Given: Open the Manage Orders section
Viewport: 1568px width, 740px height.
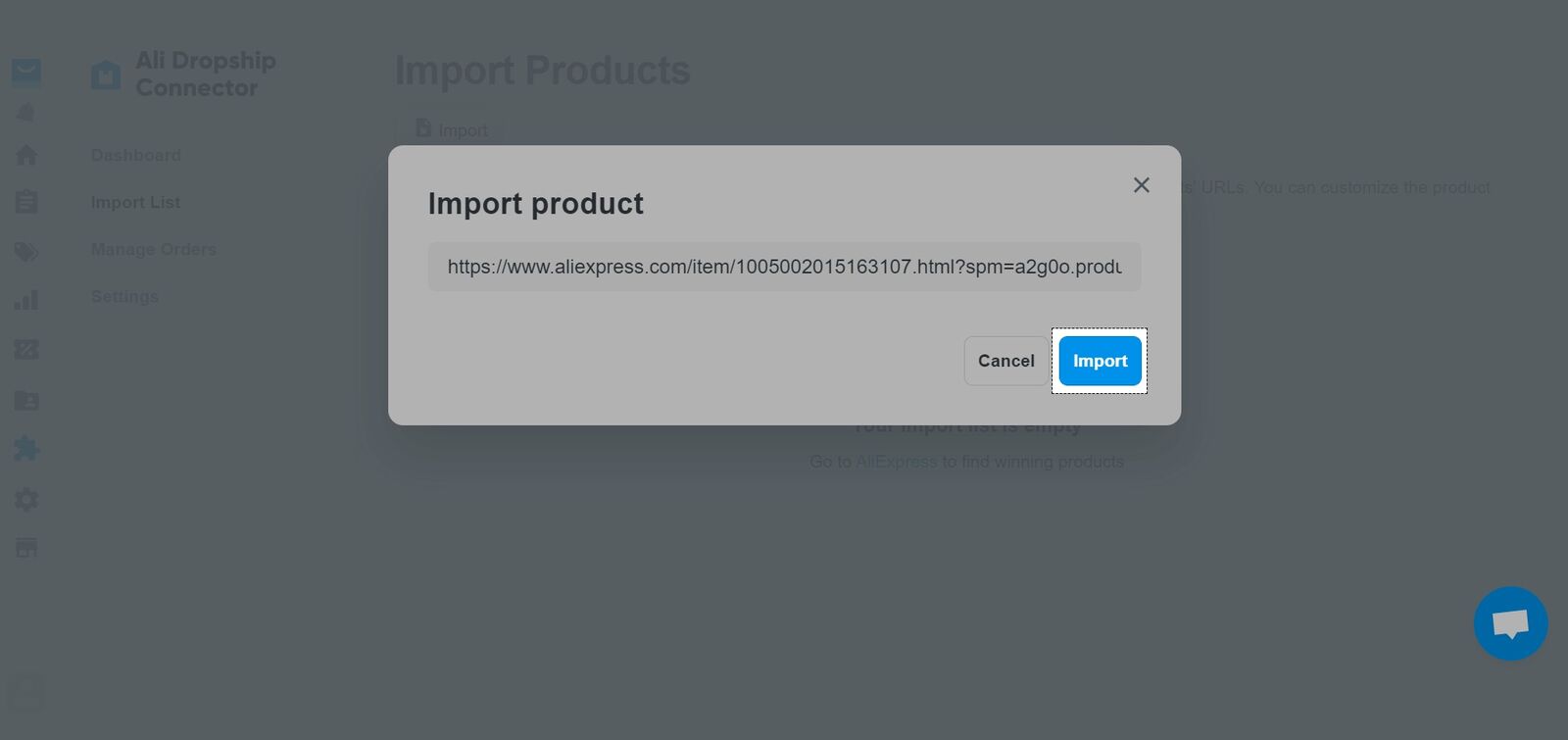Looking at the screenshot, I should (x=153, y=249).
